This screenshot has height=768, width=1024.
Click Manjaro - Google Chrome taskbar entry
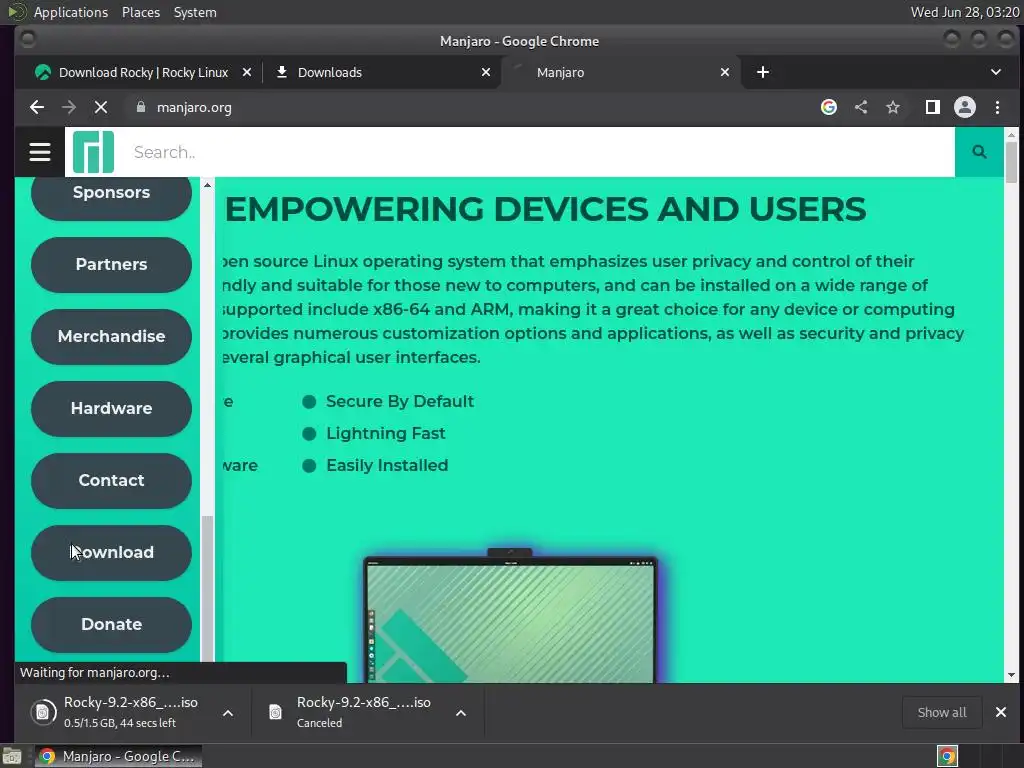pyautogui.click(x=118, y=756)
